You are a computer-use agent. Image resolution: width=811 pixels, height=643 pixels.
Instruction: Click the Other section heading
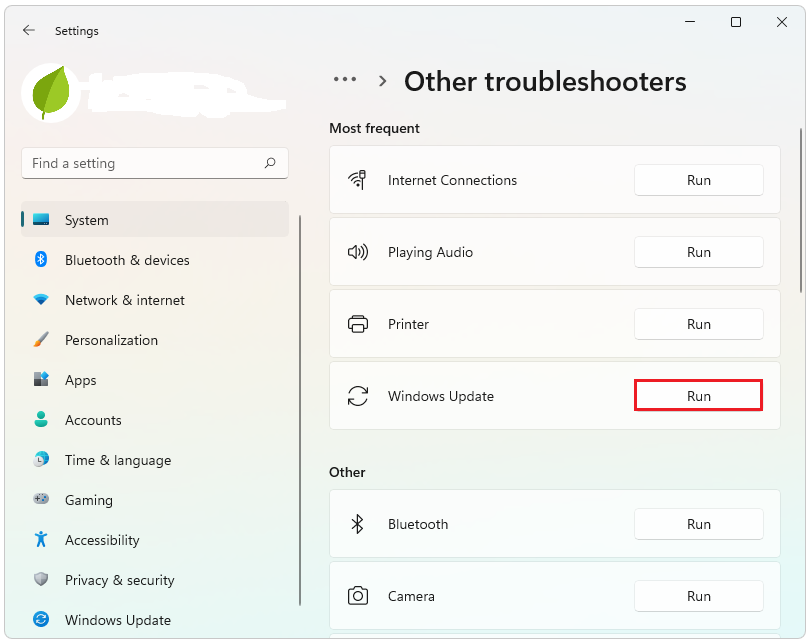(x=347, y=472)
